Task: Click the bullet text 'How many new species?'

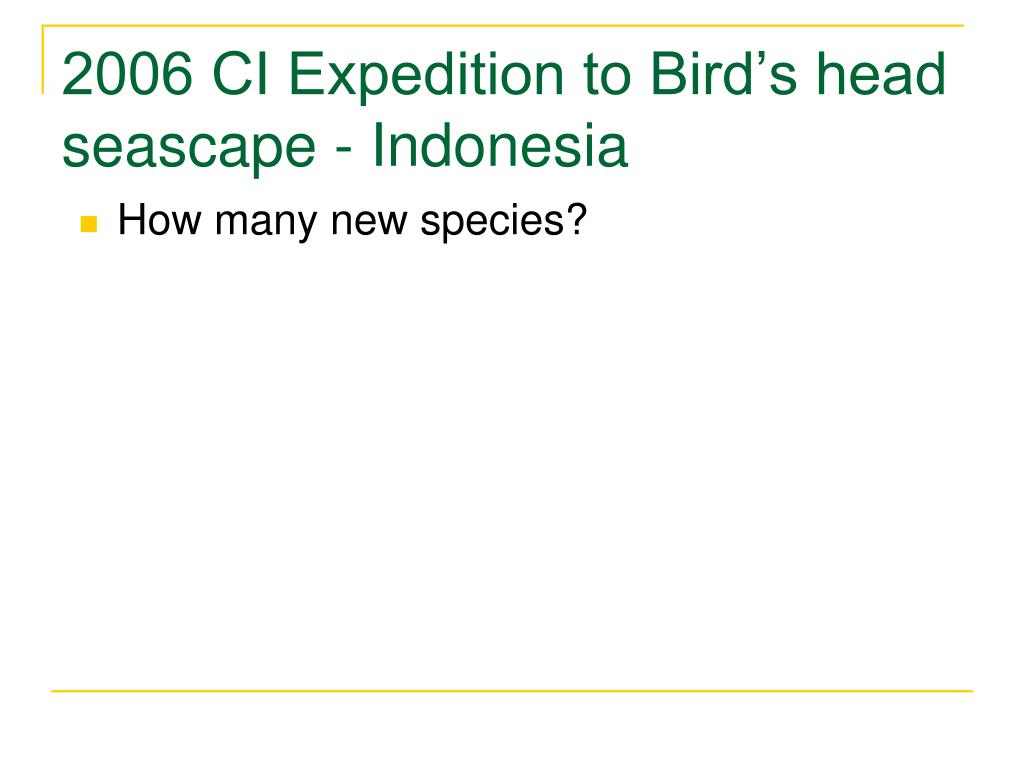Action: pos(353,221)
